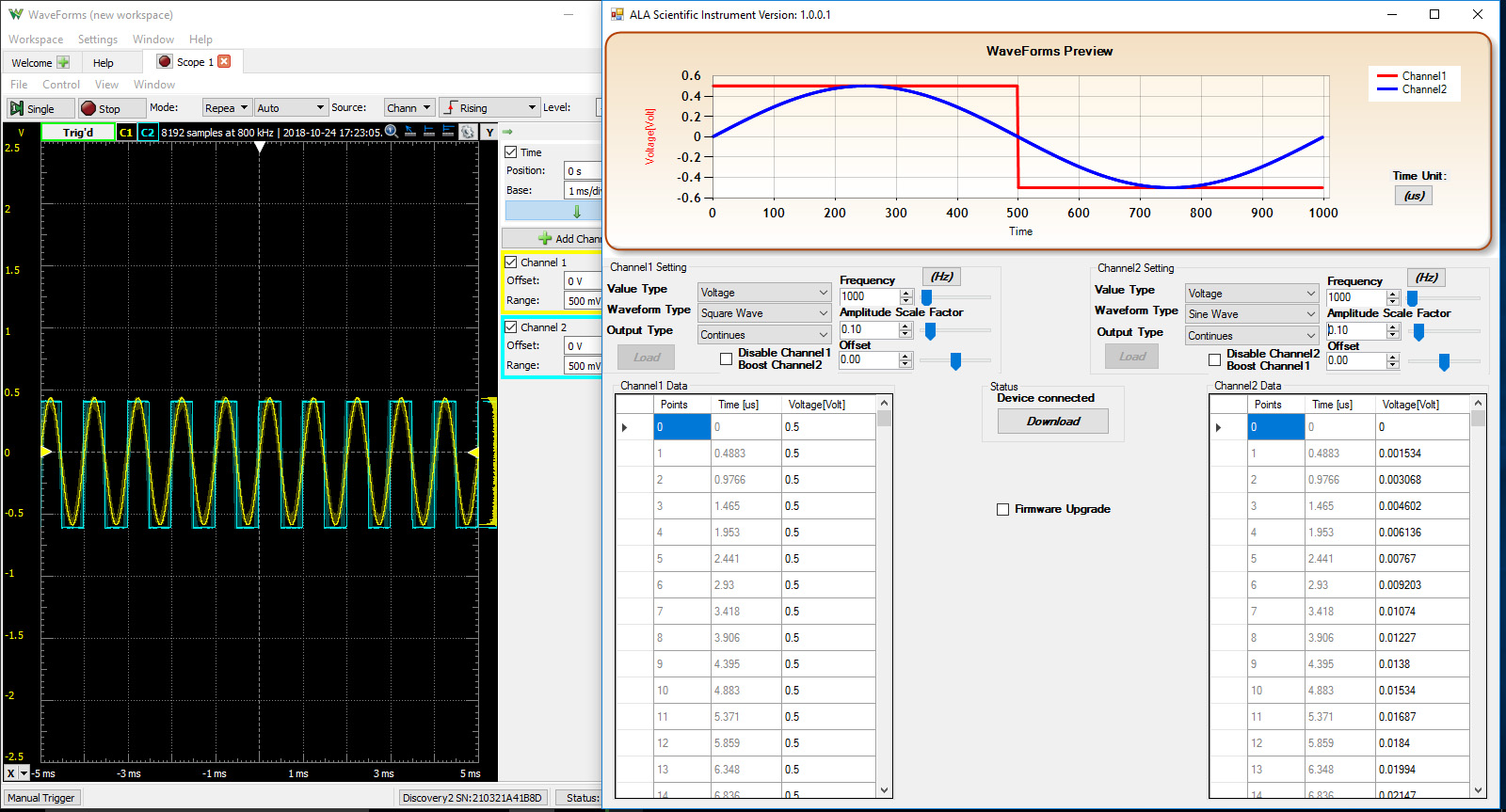Click the (us) Time Unit button

(x=1414, y=196)
